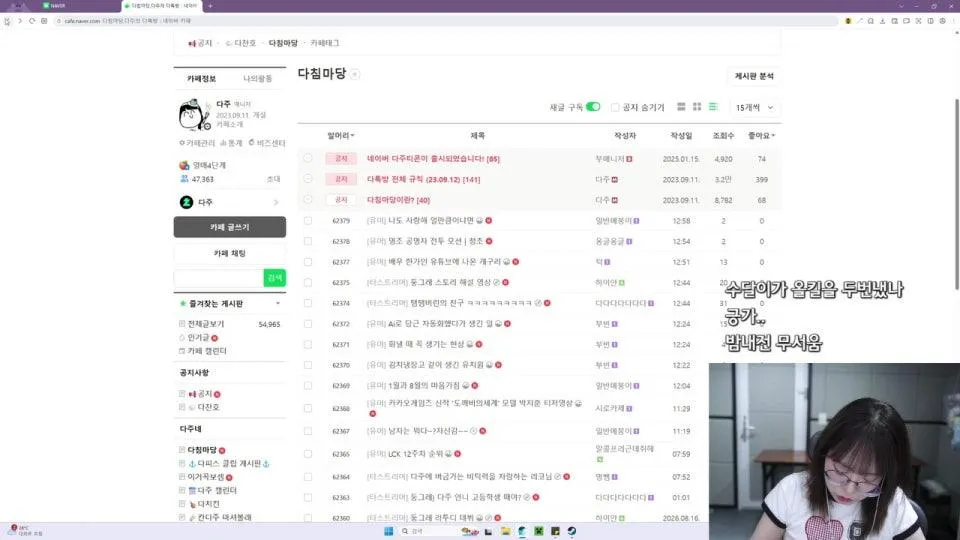This screenshot has width=960, height=540.
Task: Select the green list view icon
Action: tap(713, 107)
